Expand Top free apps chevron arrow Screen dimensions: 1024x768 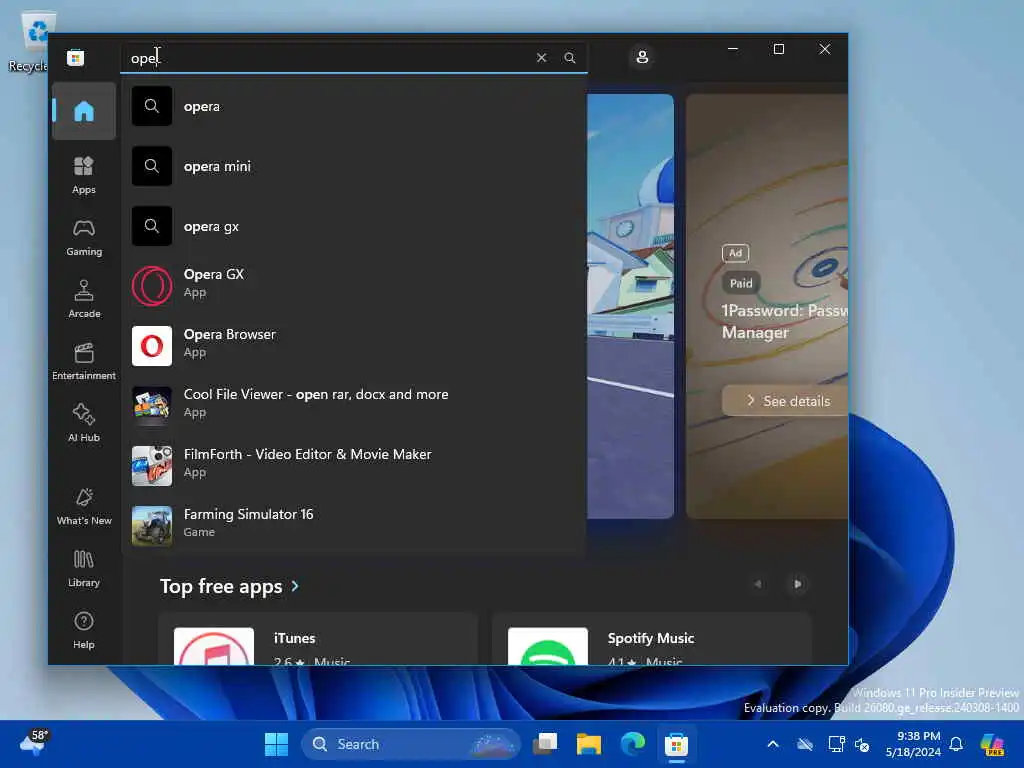295,586
